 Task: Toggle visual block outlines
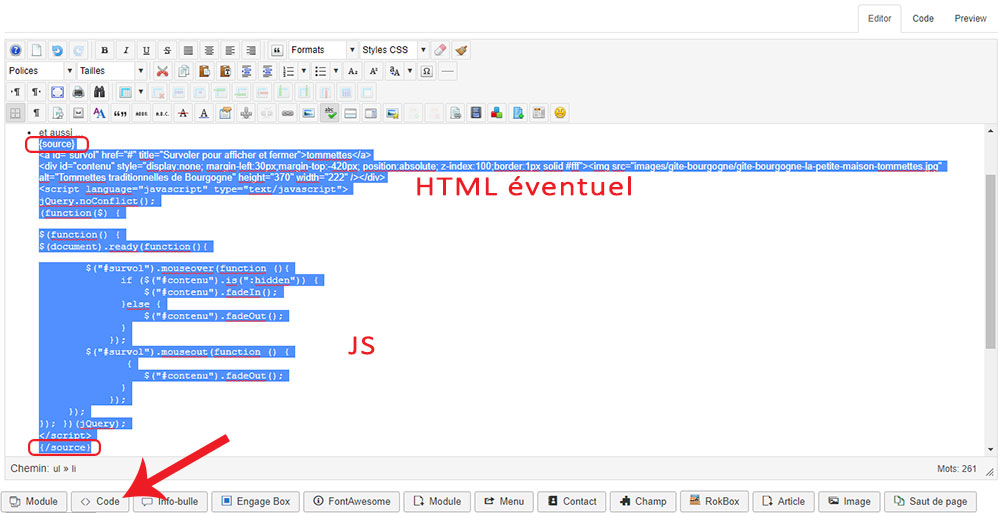pyautogui.click(x=15, y=113)
